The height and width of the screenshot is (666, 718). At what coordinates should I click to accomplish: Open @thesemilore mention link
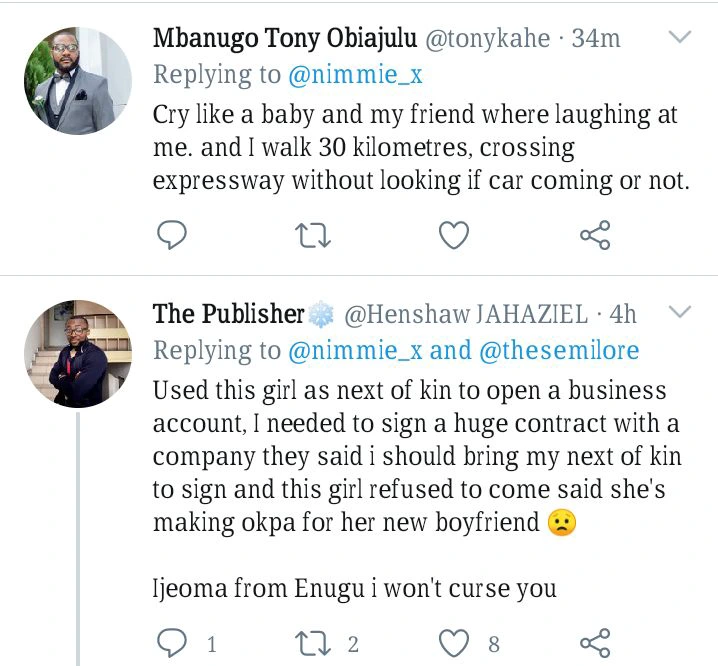(559, 350)
